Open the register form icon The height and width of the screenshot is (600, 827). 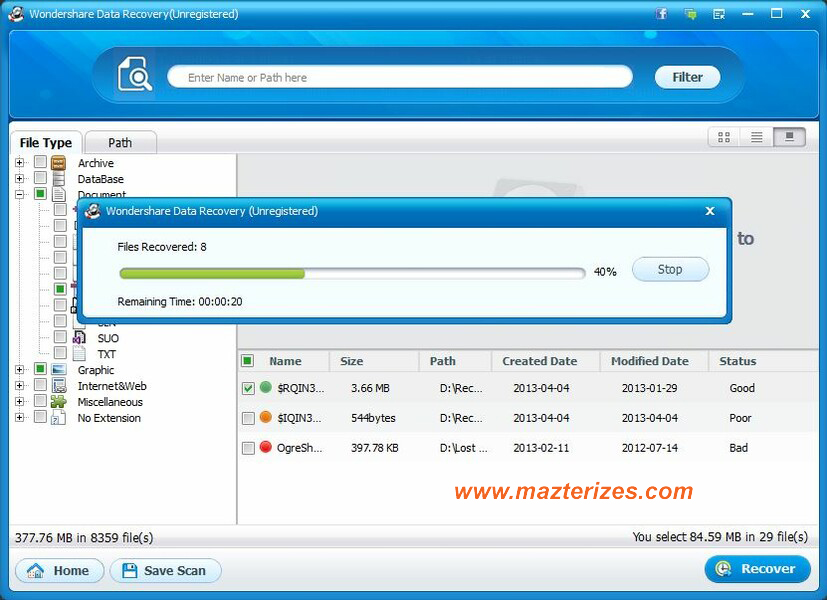[x=719, y=14]
